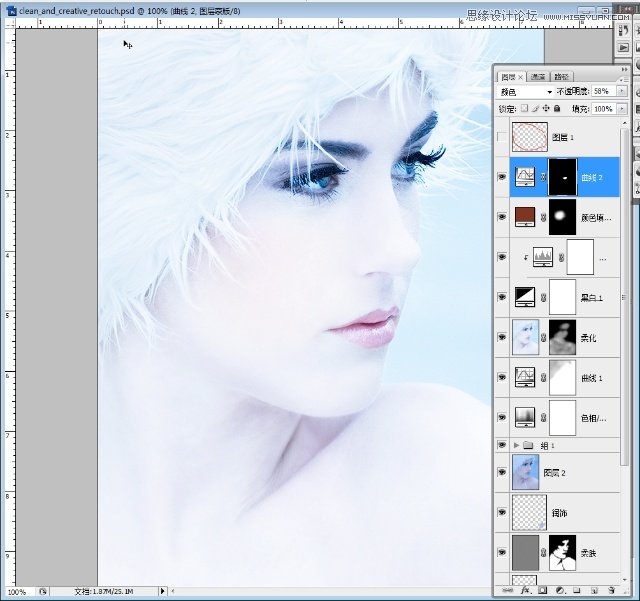Open the 填充 fill slider arrow

(622, 109)
